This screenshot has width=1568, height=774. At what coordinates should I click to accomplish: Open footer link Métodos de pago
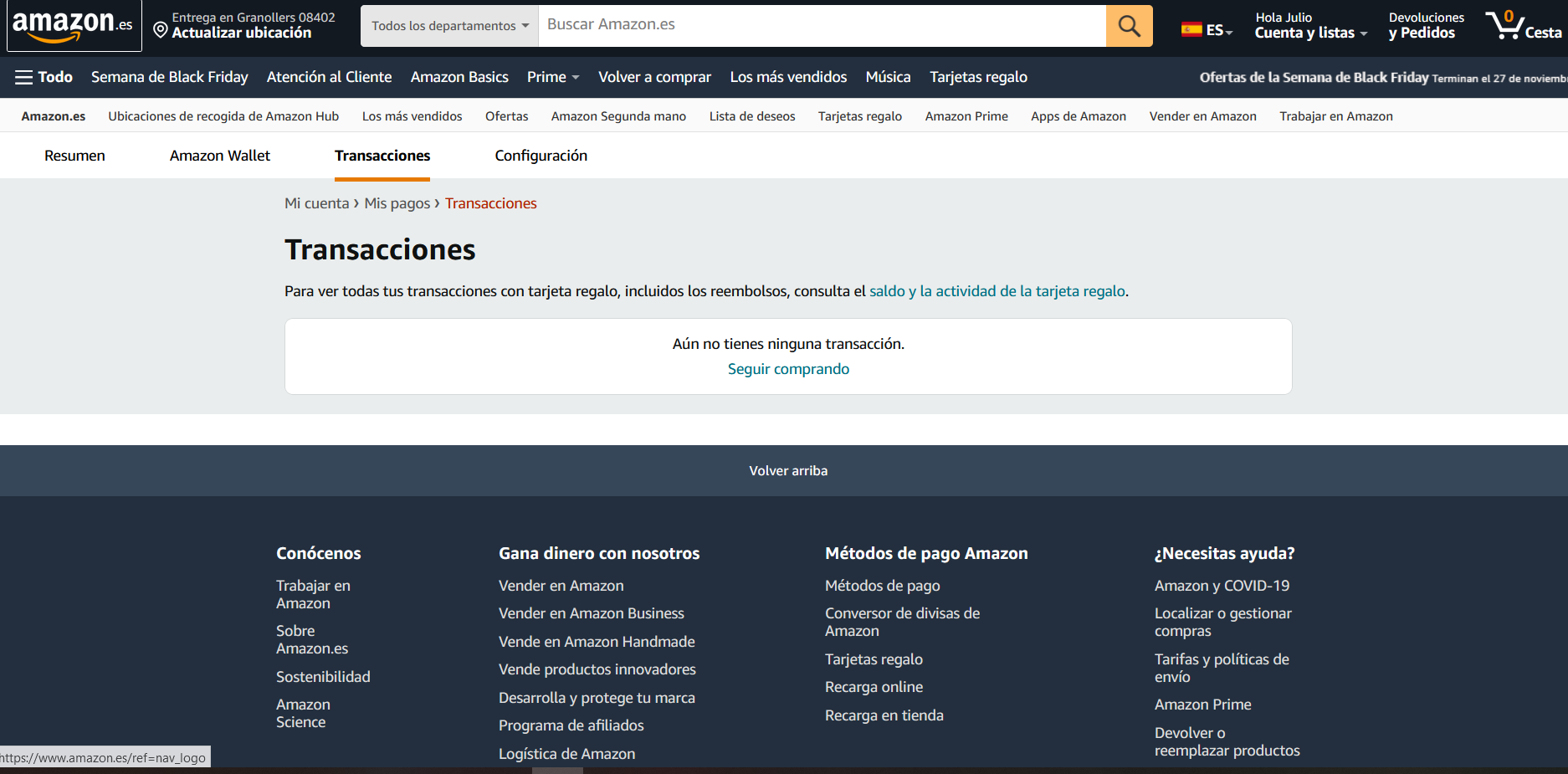coord(883,586)
